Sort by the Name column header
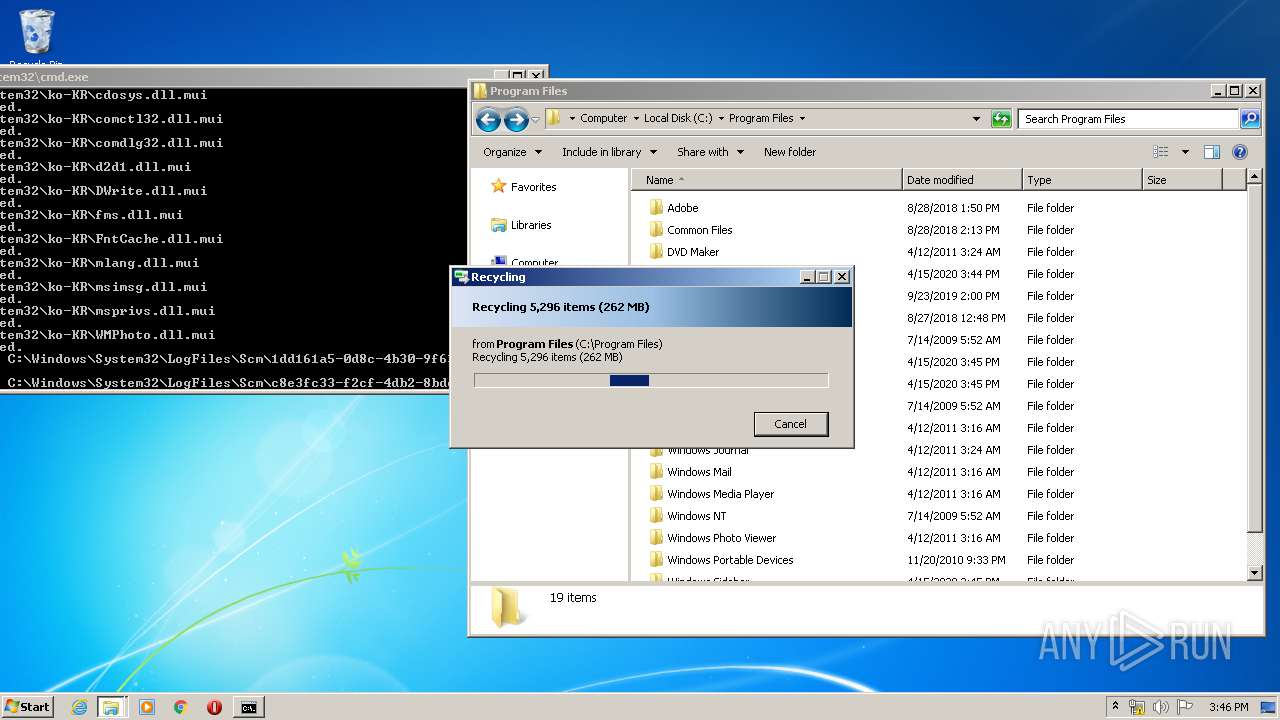The image size is (1280, 720). pyautogui.click(x=767, y=180)
